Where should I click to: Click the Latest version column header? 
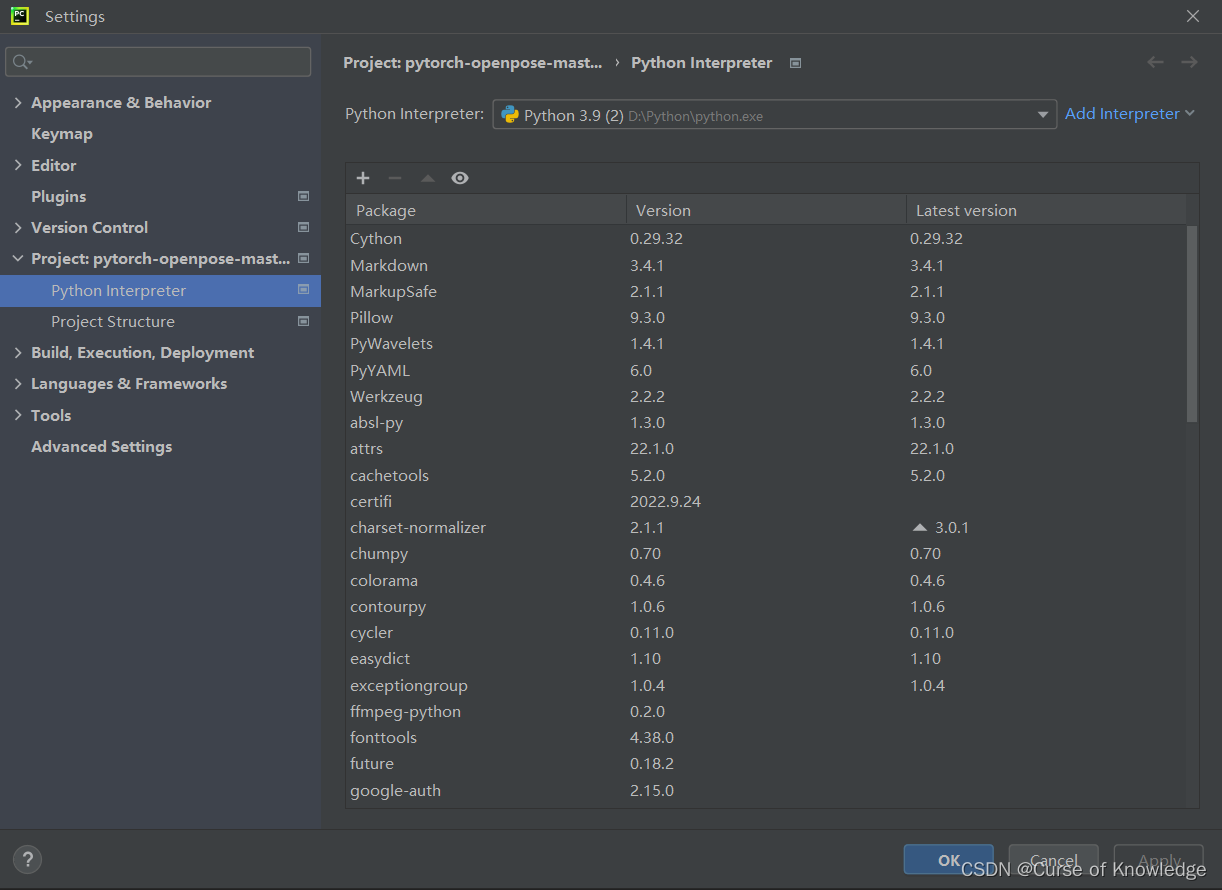(1046, 210)
